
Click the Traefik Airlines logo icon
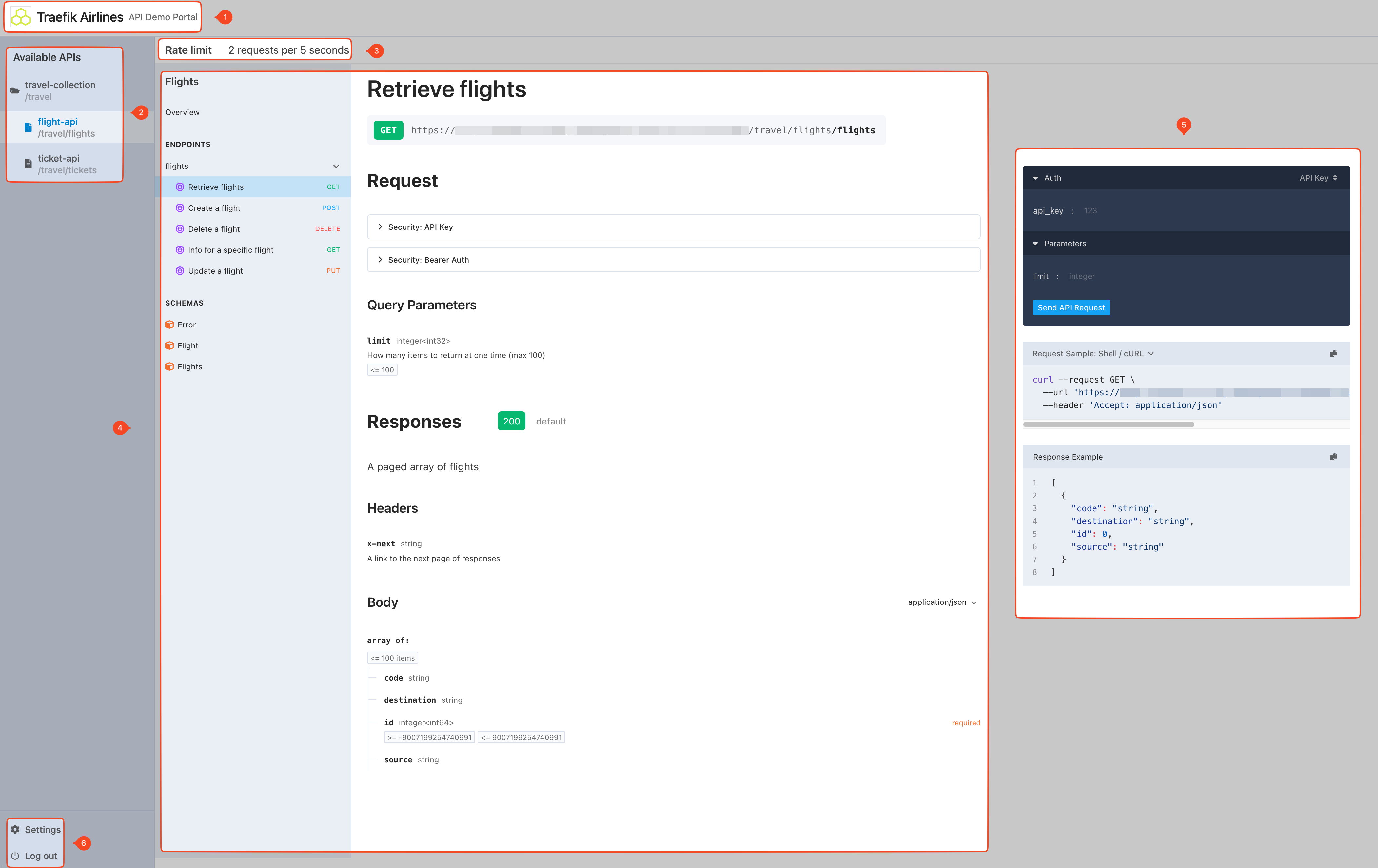(x=21, y=17)
